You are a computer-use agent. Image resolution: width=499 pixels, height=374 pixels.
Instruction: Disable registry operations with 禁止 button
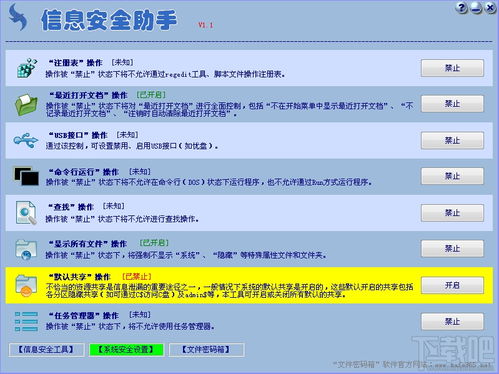pyautogui.click(x=452, y=68)
